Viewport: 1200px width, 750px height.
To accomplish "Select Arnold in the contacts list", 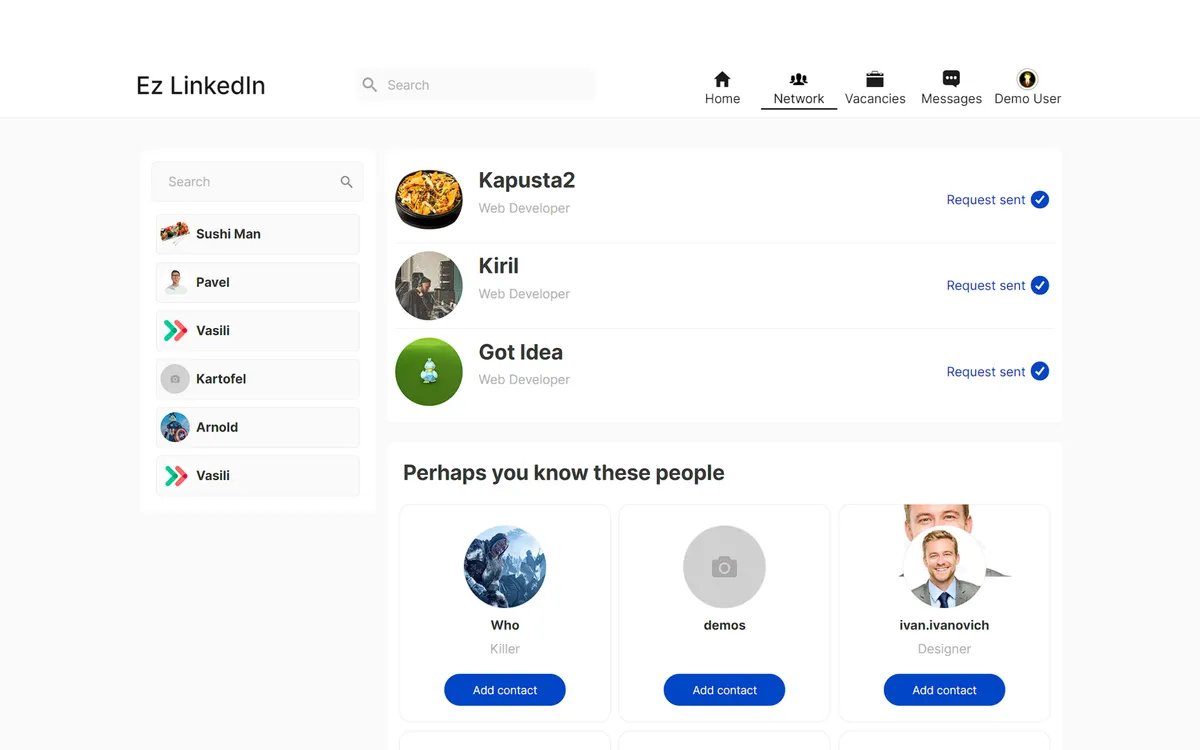I will click(257, 427).
